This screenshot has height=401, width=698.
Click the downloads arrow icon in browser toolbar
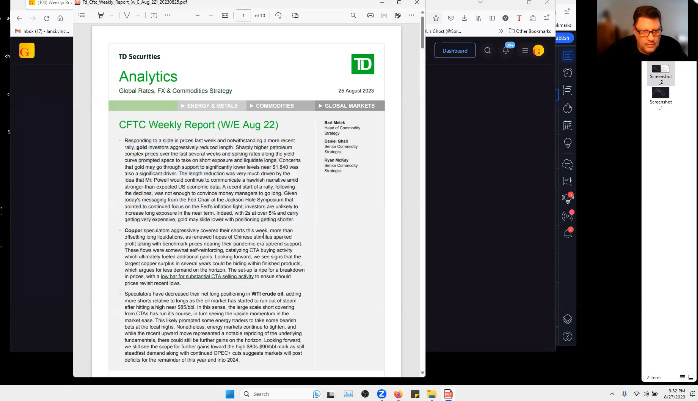pyautogui.click(x=464, y=18)
